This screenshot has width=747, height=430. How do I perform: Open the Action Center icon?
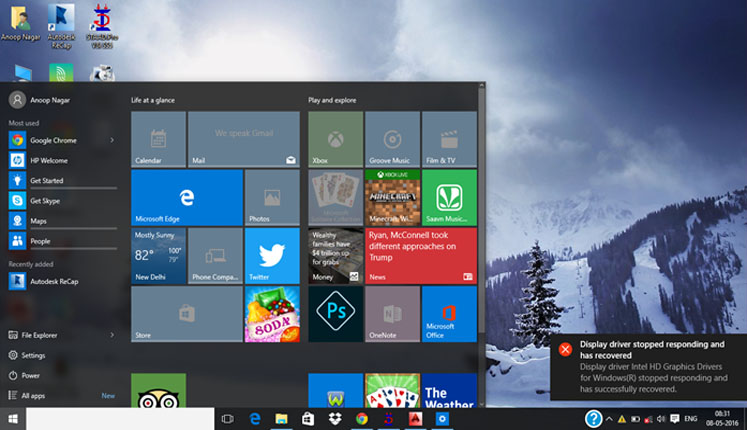pyautogui.click(x=675, y=419)
